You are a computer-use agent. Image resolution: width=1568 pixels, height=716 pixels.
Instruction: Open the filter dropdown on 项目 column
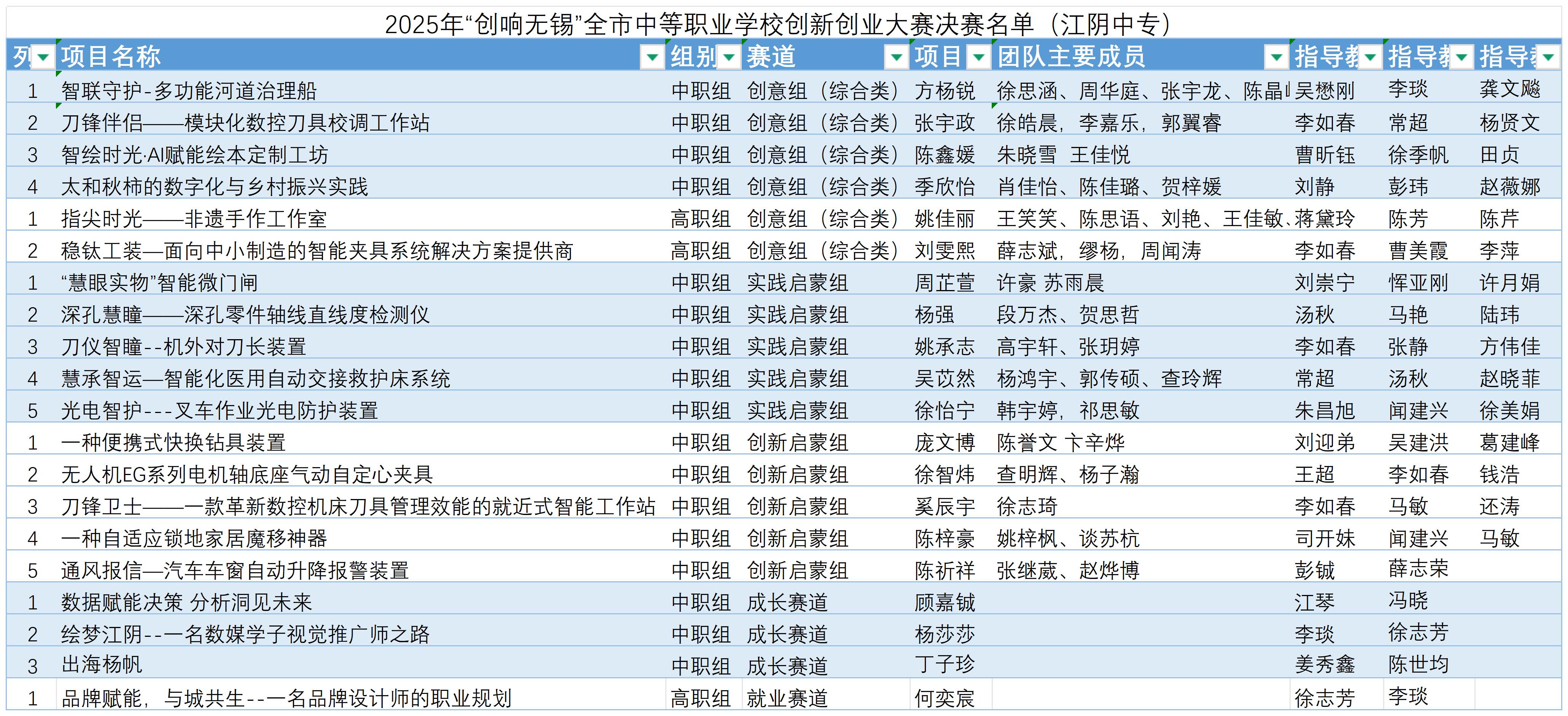pos(978,59)
